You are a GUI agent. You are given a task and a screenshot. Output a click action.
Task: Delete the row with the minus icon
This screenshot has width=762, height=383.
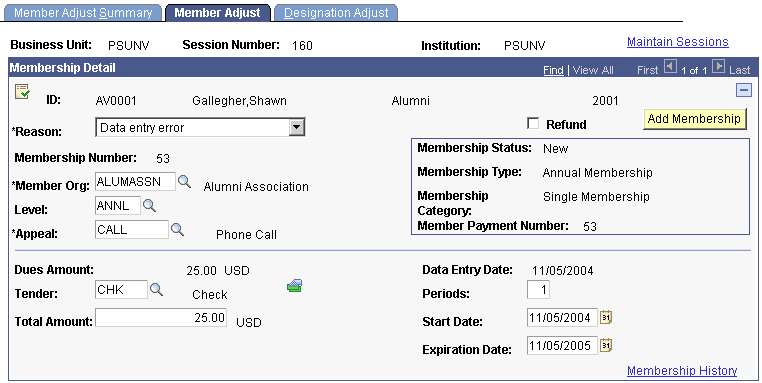[744, 90]
